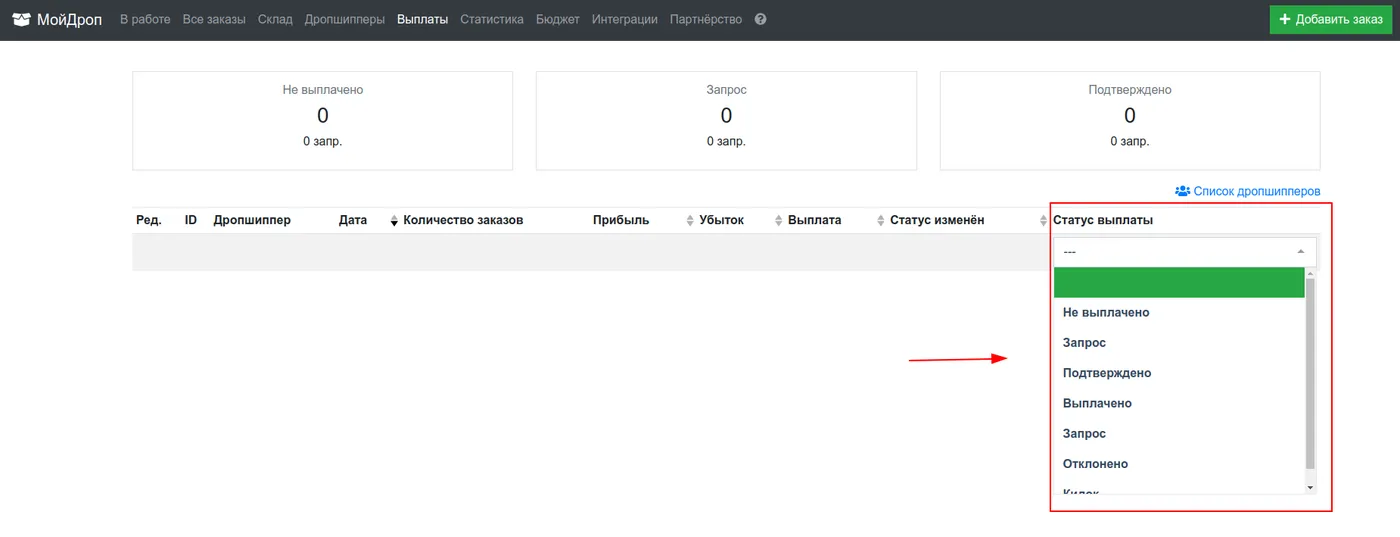Open the Партнёрство page
Viewport: 1400px width, 537px height.
click(x=706, y=19)
